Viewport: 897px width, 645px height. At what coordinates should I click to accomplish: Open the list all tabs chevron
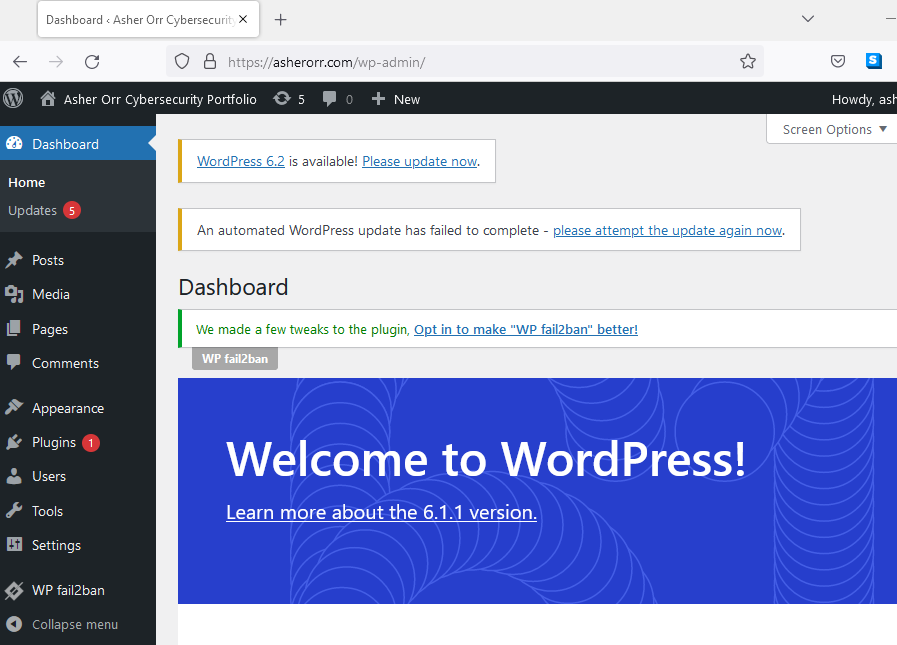[x=808, y=19]
